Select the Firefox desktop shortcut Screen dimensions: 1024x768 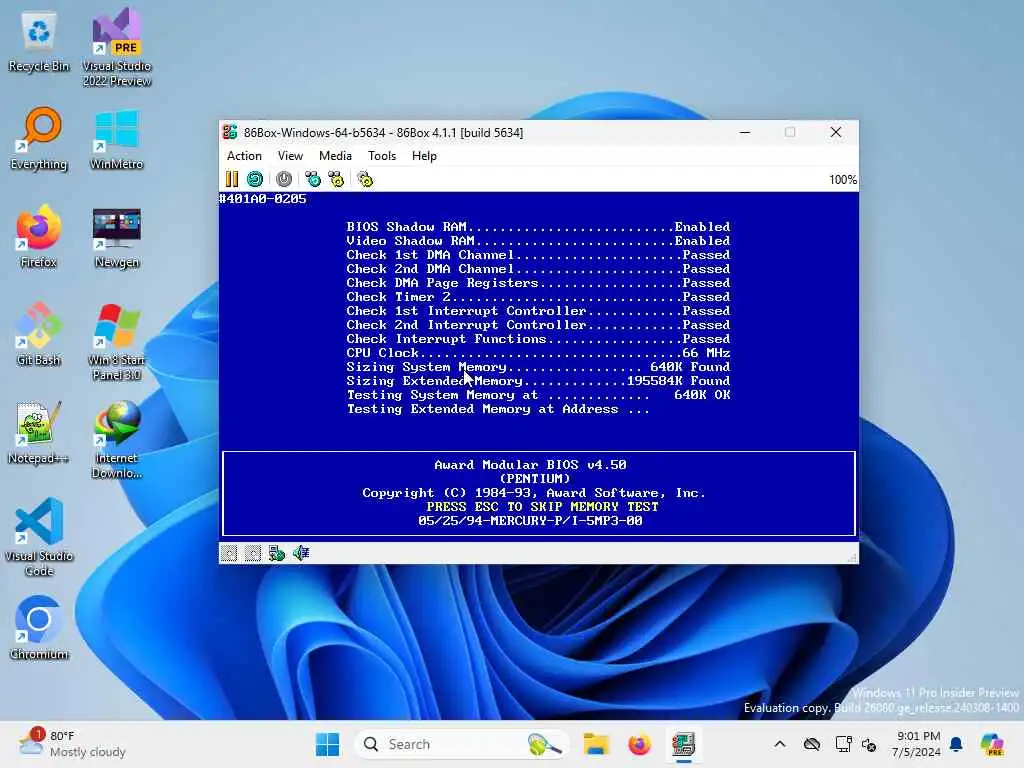(x=39, y=236)
